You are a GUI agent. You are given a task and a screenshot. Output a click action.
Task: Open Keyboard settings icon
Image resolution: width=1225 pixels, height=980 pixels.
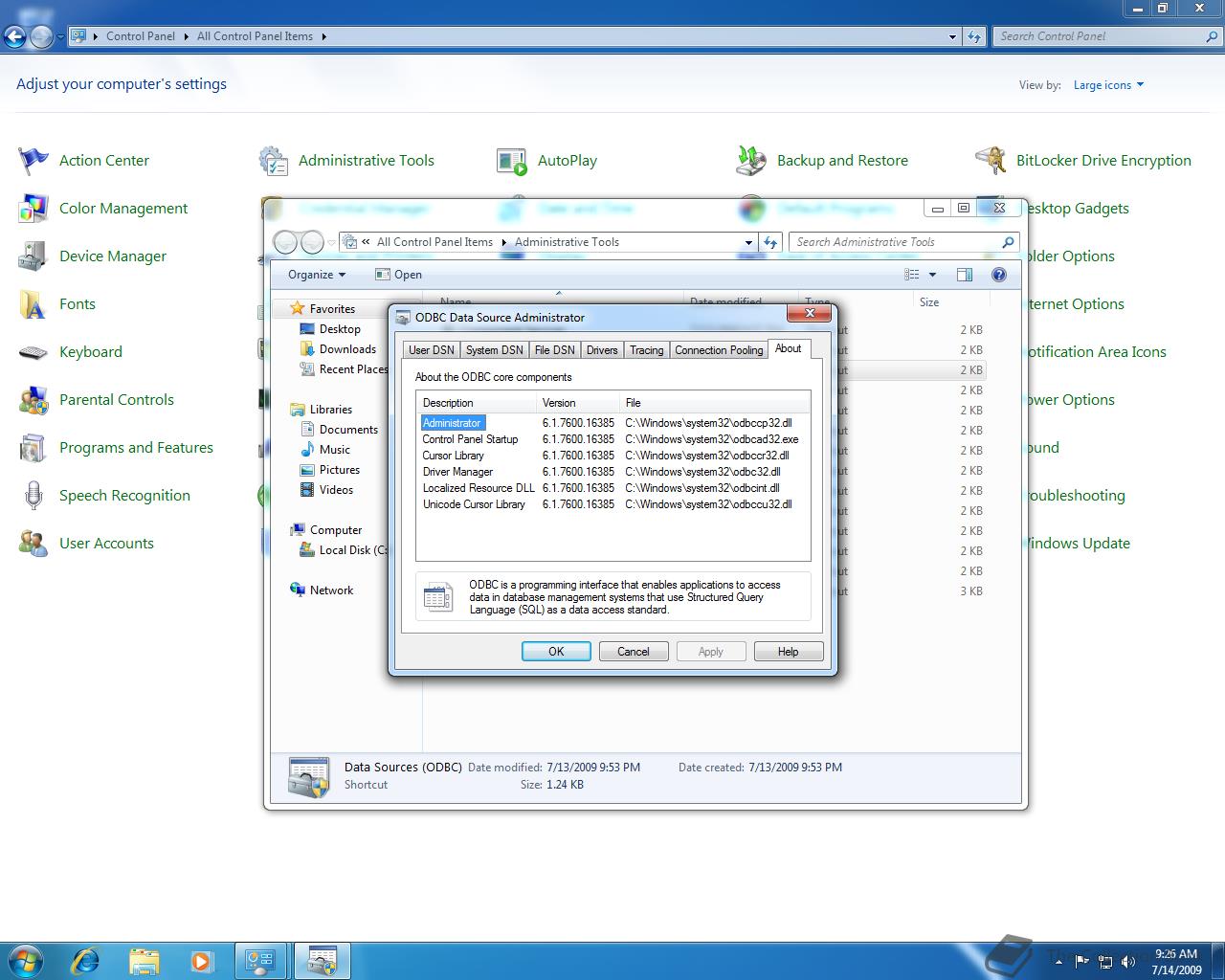[33, 352]
